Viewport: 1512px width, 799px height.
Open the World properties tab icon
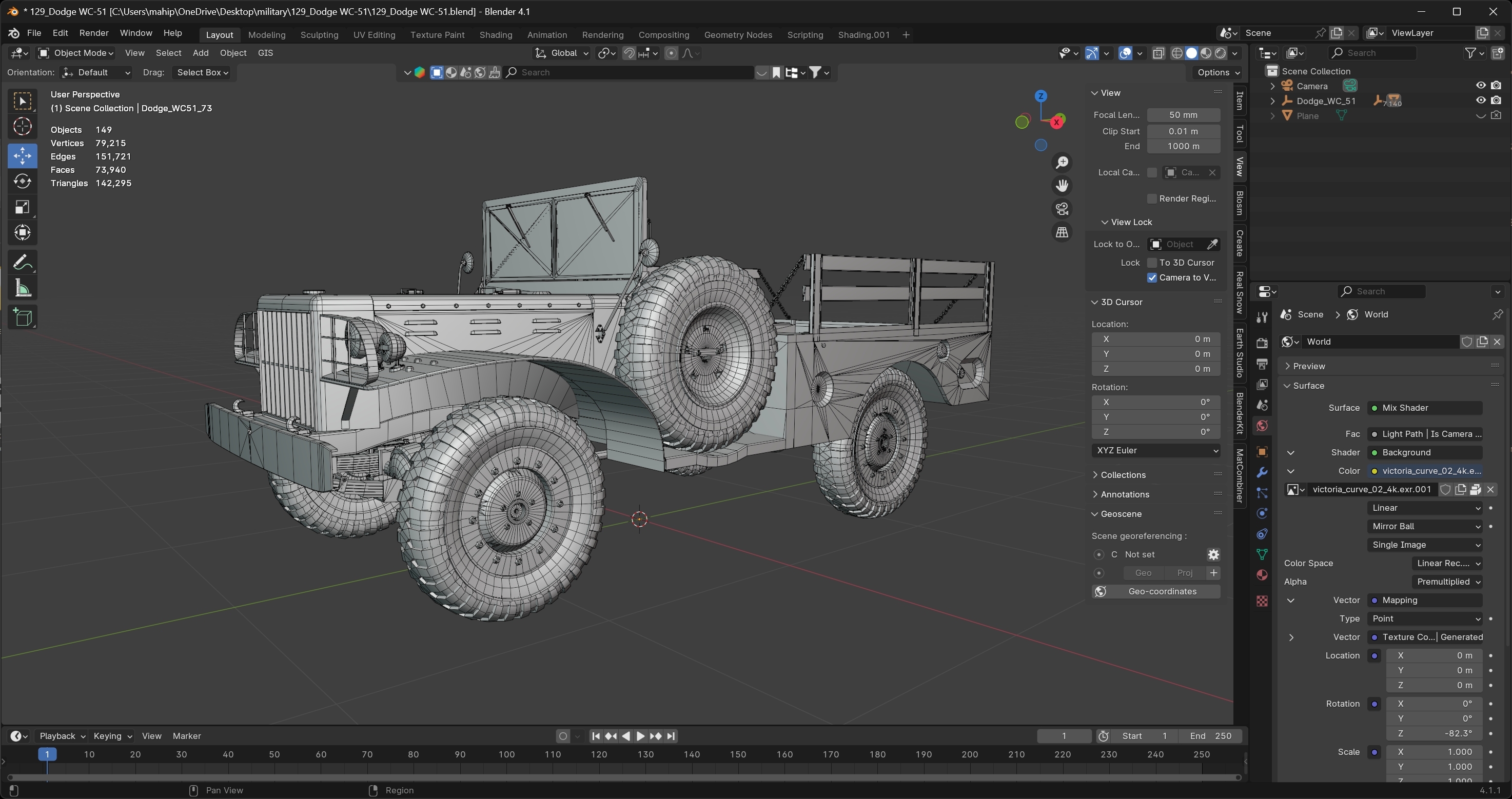(x=1262, y=426)
